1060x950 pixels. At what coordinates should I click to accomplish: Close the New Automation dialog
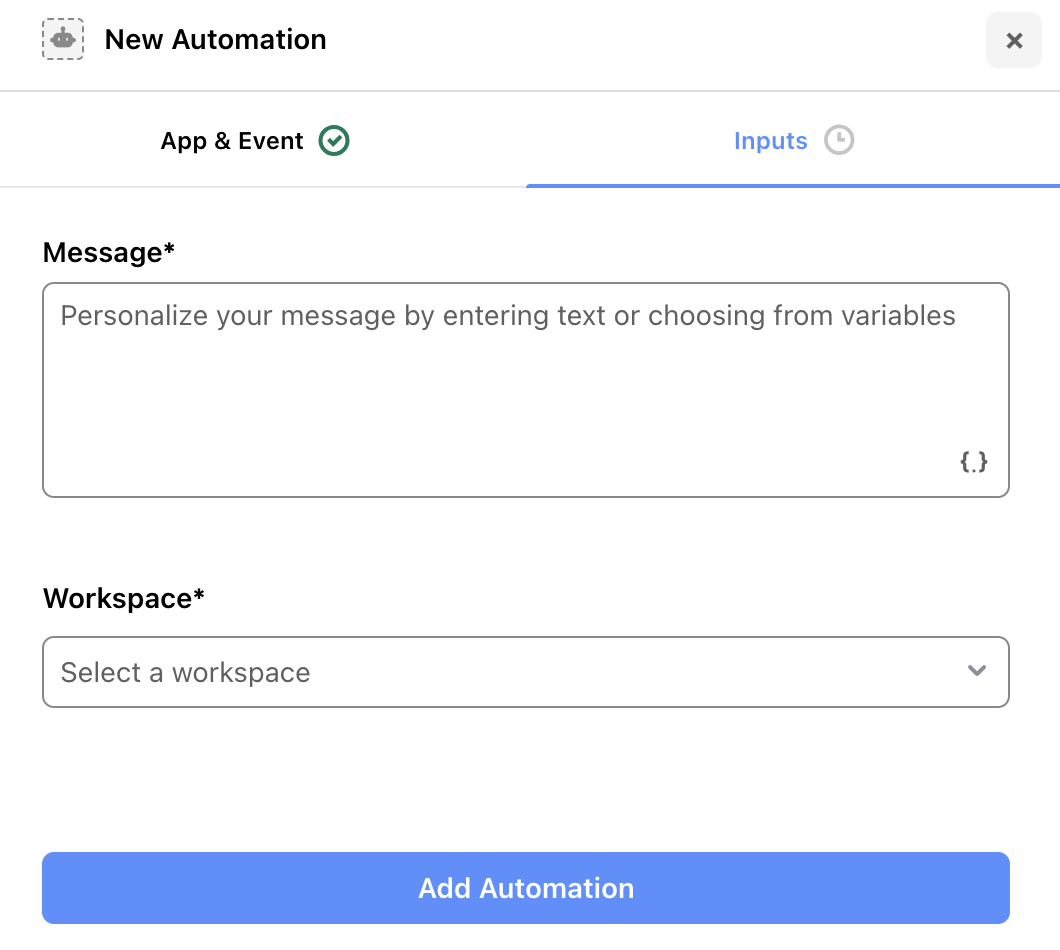[x=1013, y=40]
